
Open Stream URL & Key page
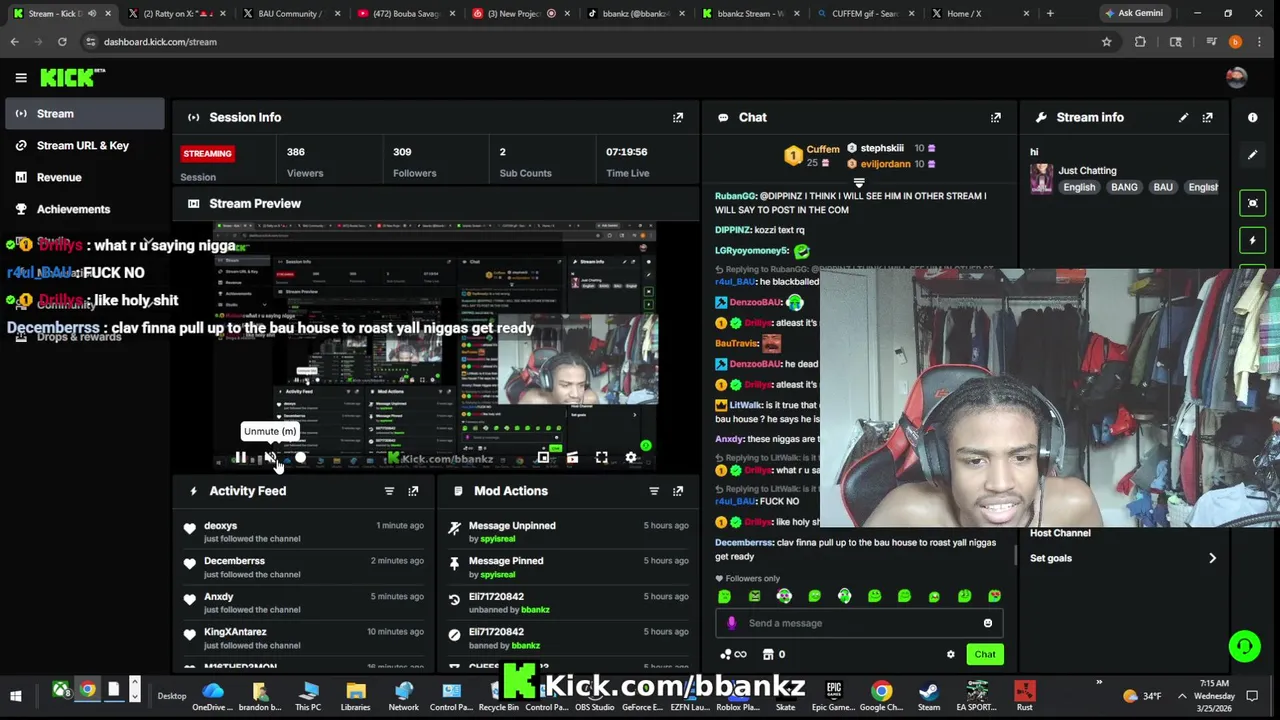coord(85,145)
